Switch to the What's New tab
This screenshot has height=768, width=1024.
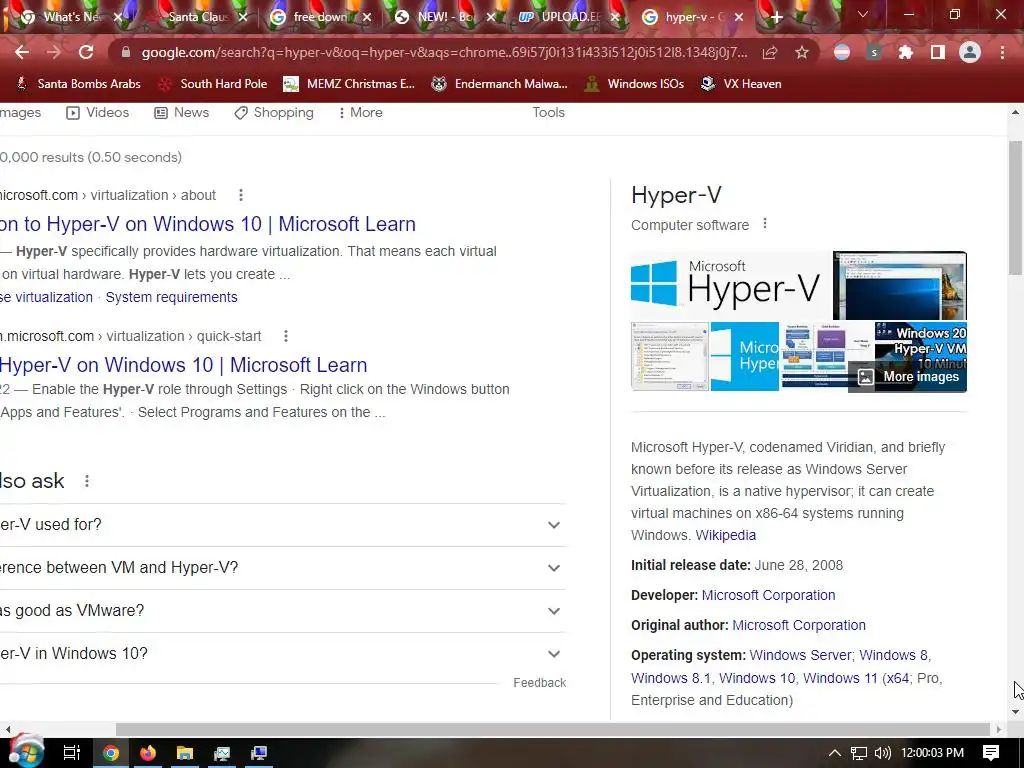(x=69, y=17)
